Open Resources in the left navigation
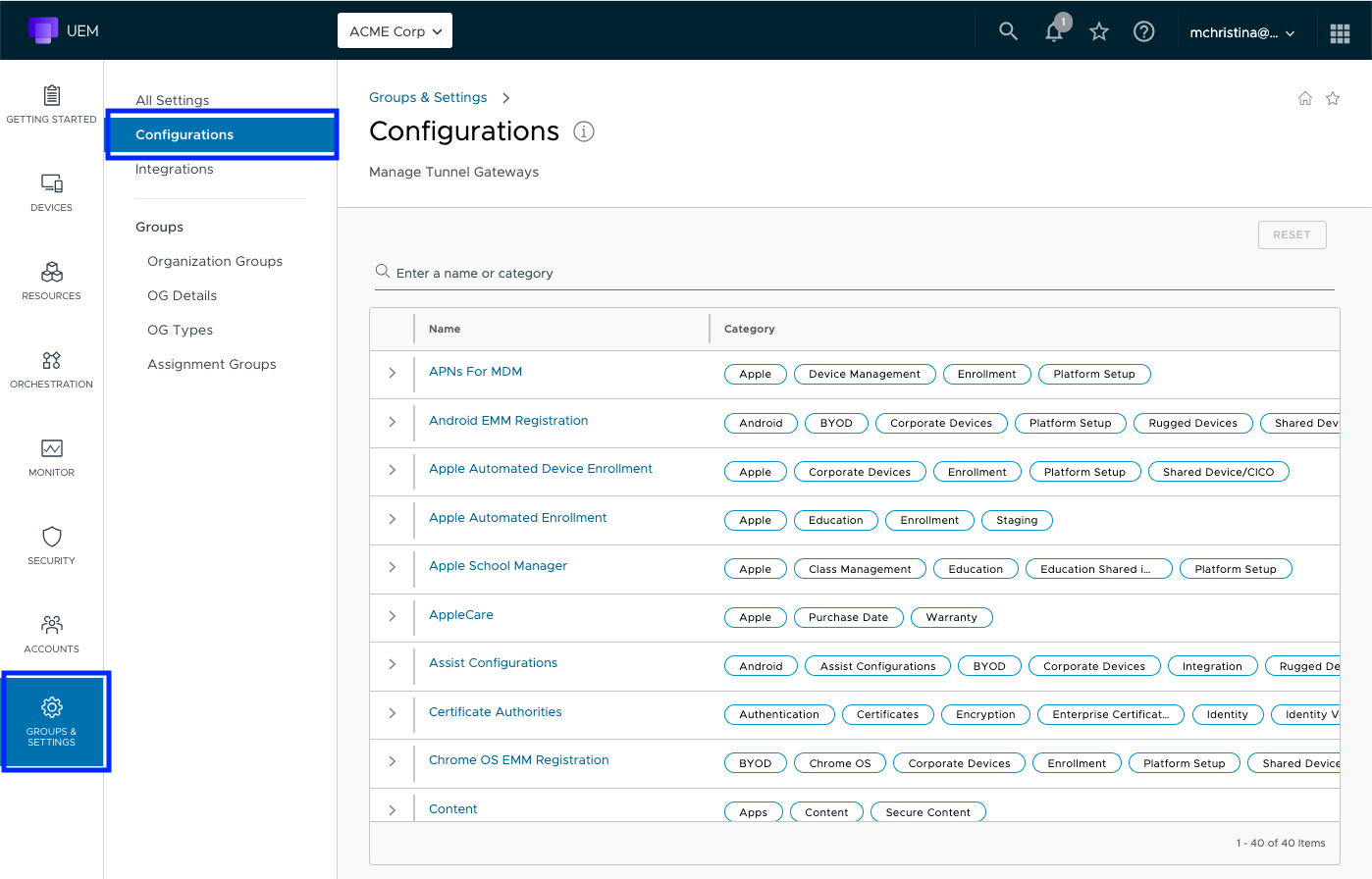Image resolution: width=1372 pixels, height=879 pixels. [x=51, y=281]
